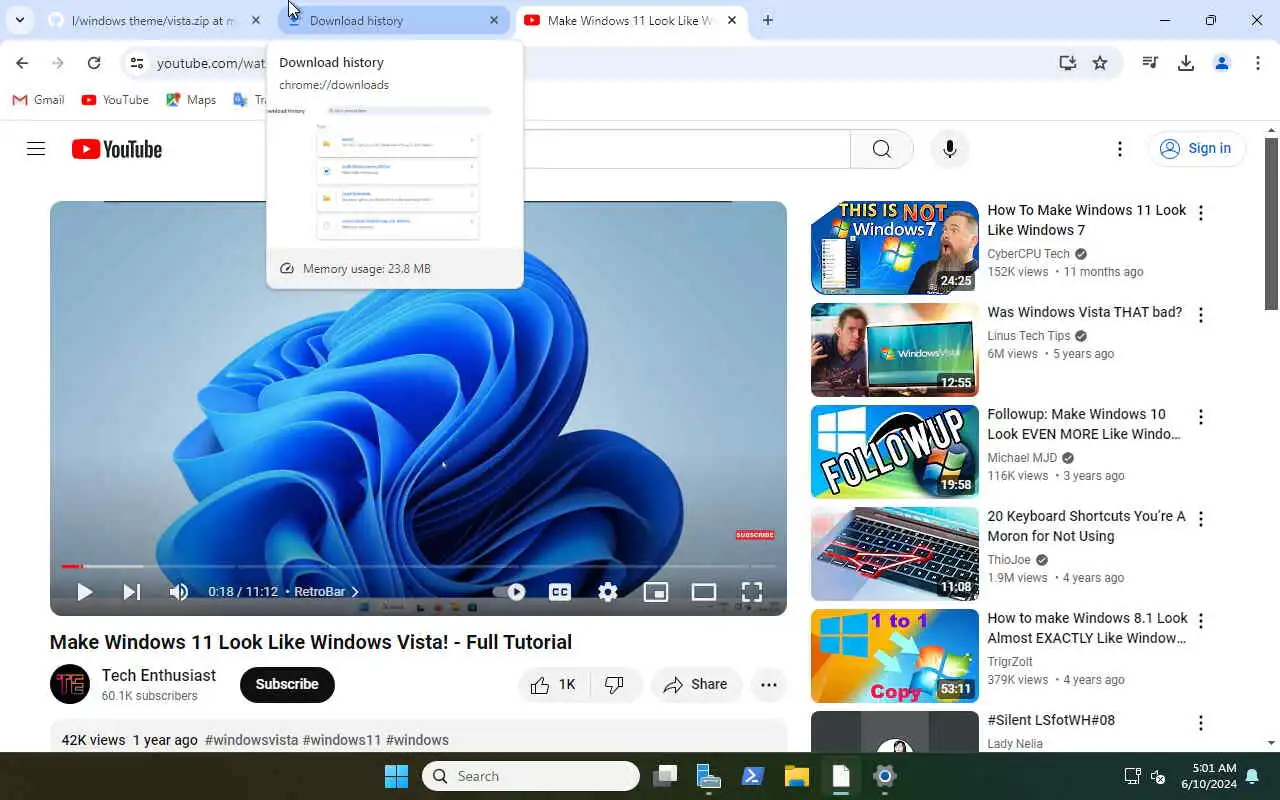Open options menu for Michael MJD video

(1201, 417)
